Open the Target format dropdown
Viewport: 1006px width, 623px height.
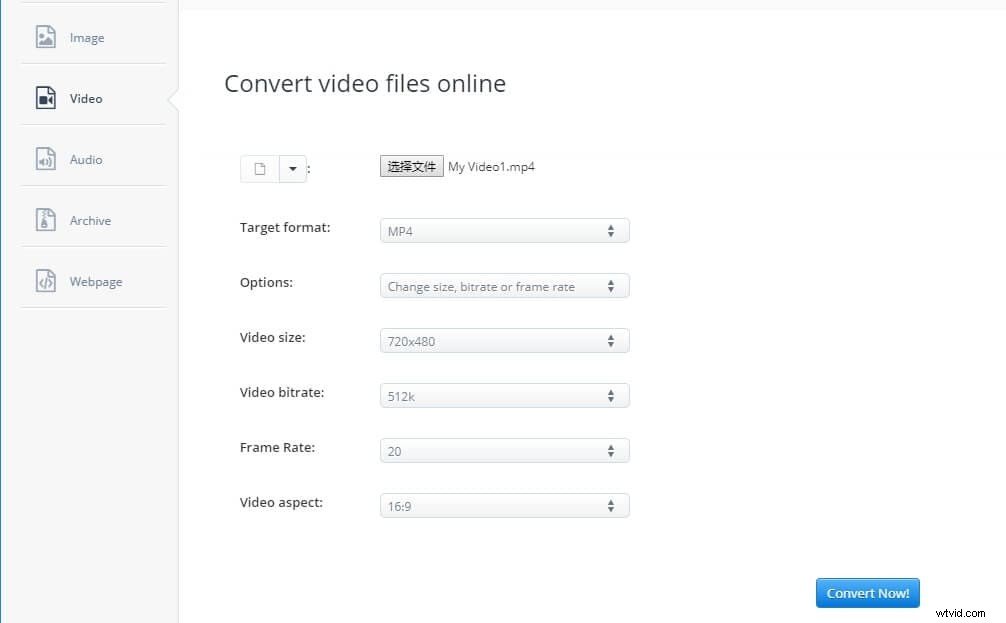coord(503,230)
